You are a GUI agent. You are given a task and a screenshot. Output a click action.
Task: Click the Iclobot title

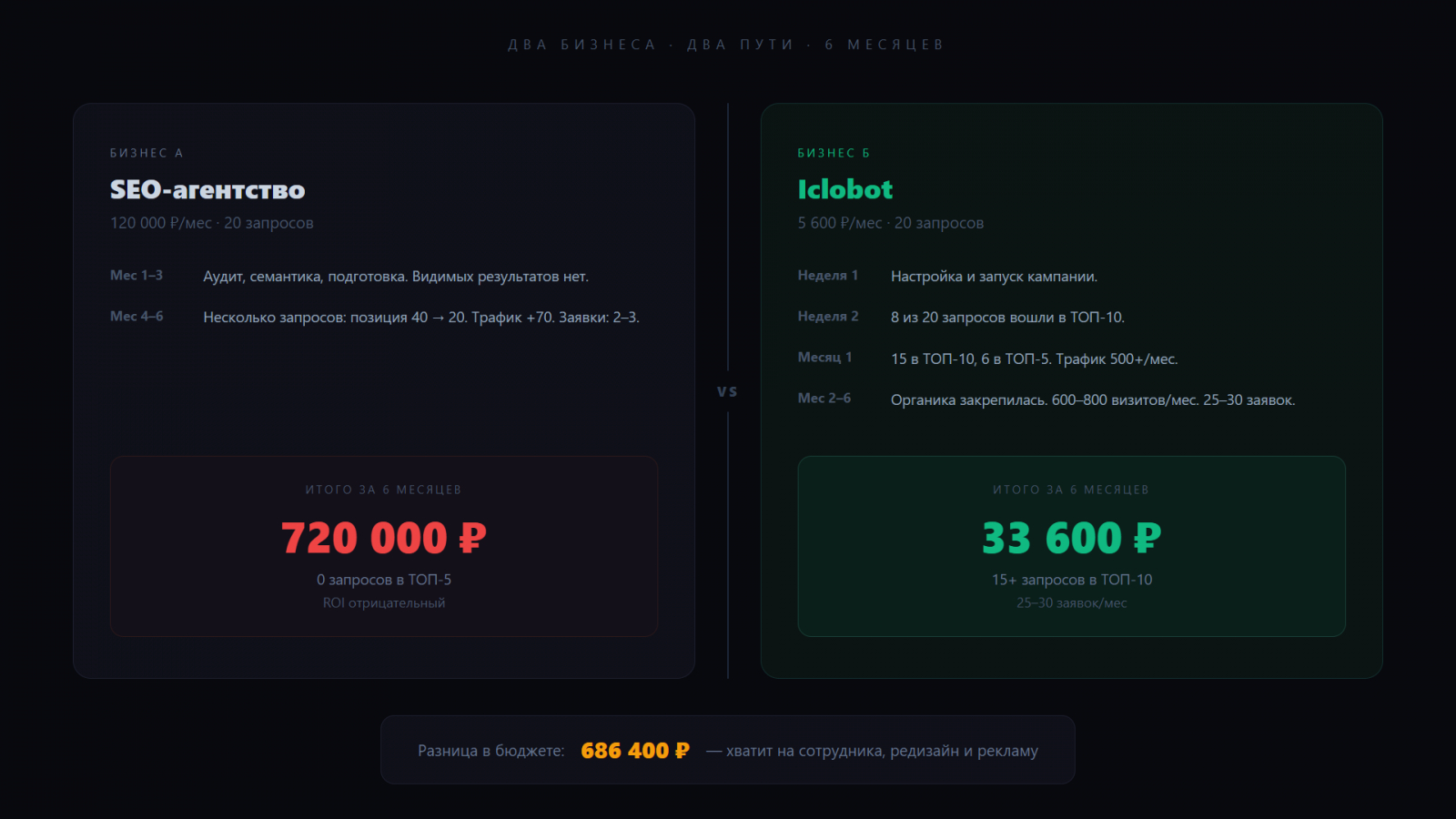(x=844, y=189)
